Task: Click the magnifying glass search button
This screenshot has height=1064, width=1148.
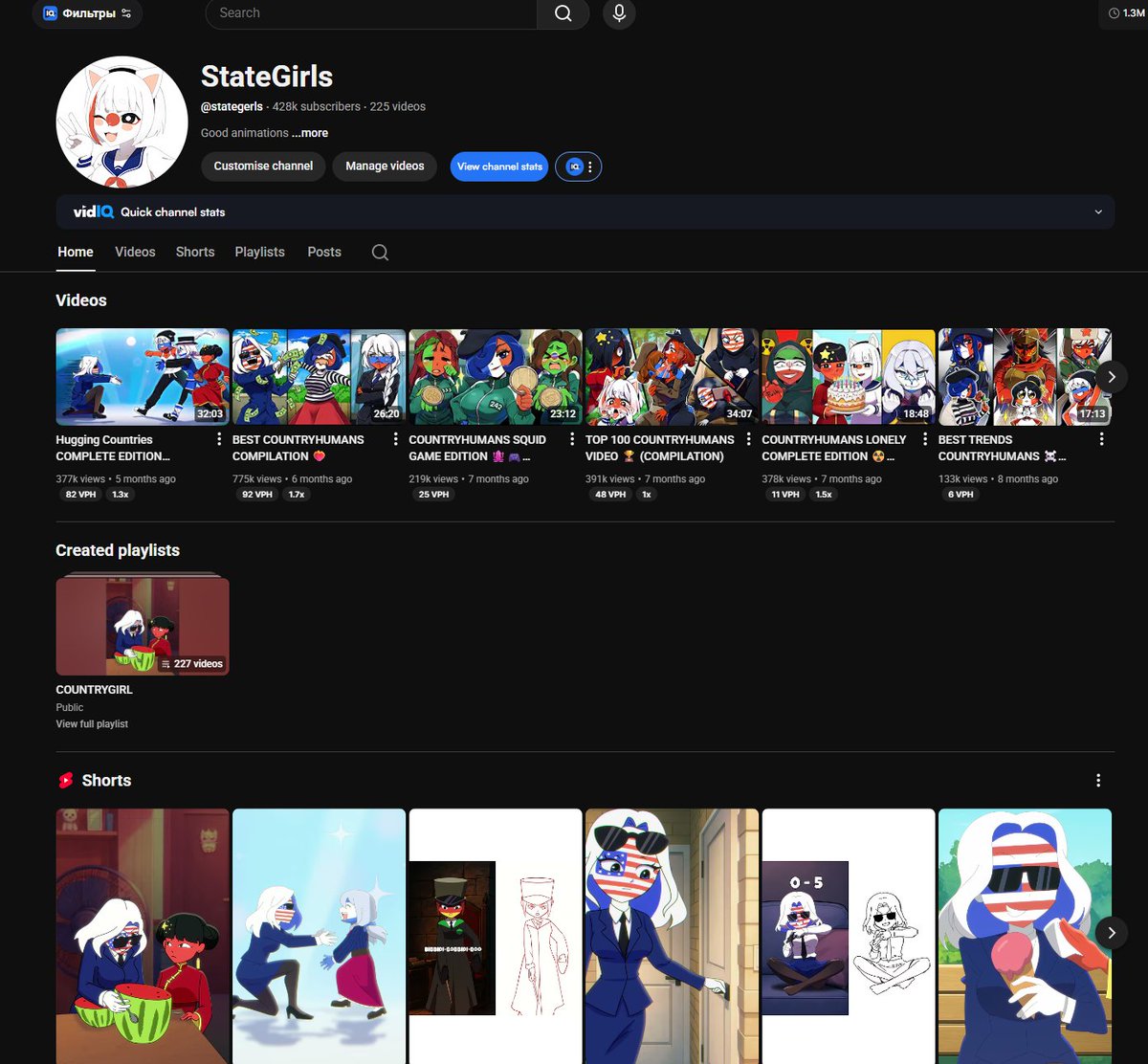Action: (563, 13)
